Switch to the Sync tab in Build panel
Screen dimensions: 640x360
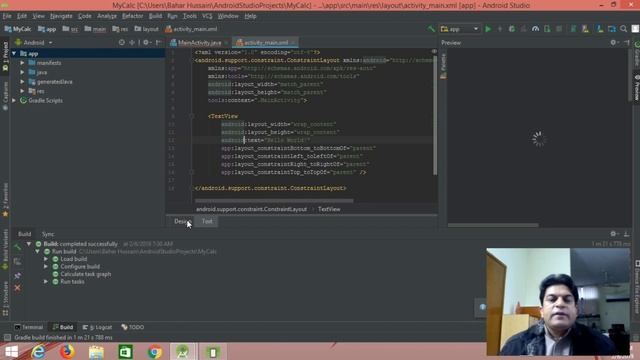pos(48,234)
